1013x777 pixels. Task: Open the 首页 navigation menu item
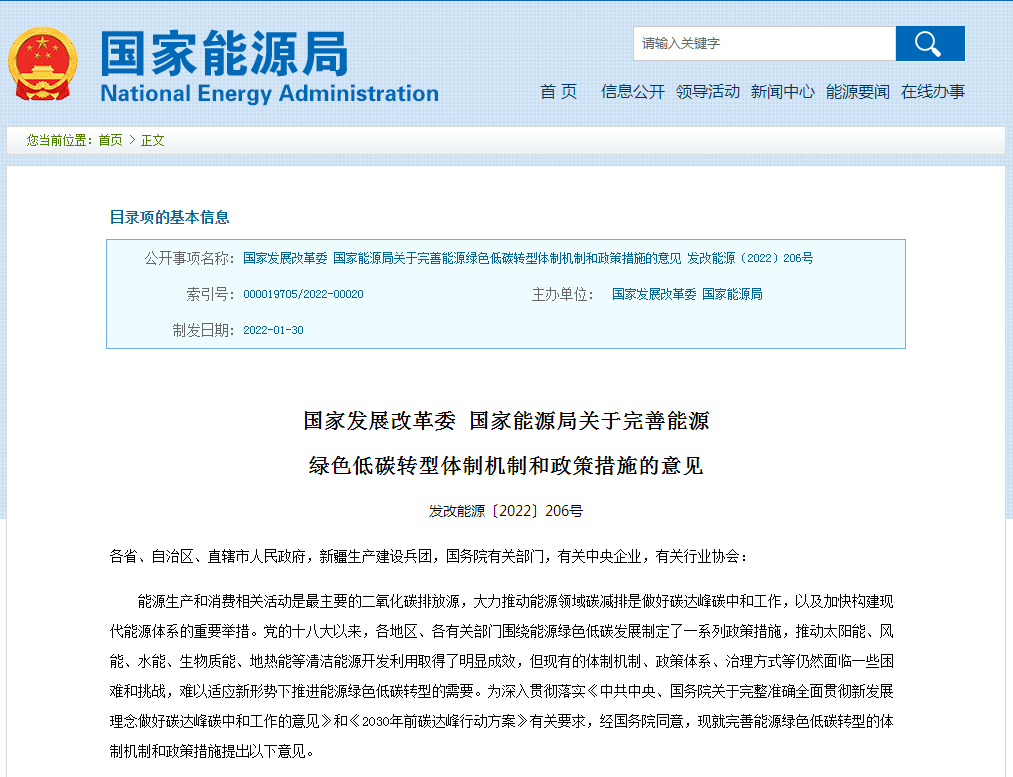(x=558, y=92)
